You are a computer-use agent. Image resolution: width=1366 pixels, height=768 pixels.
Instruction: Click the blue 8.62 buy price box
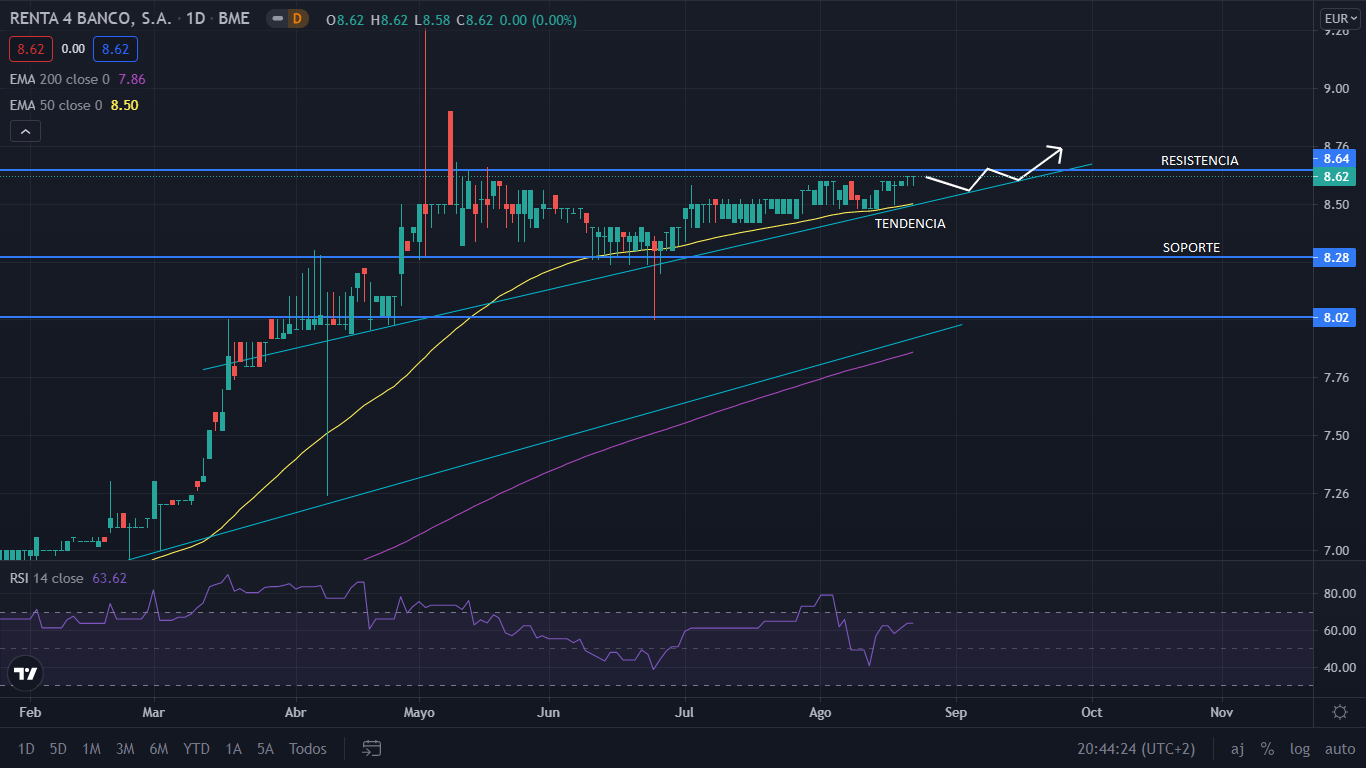[x=115, y=48]
